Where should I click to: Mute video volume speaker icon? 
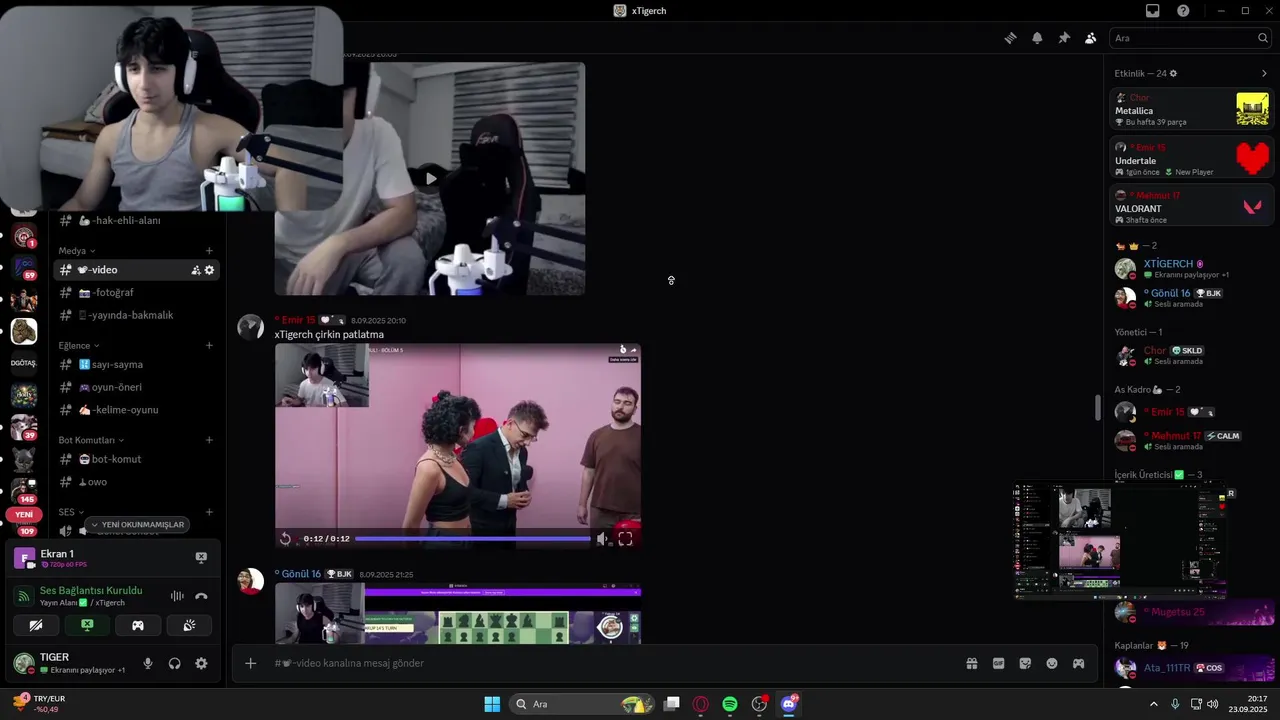(x=602, y=539)
